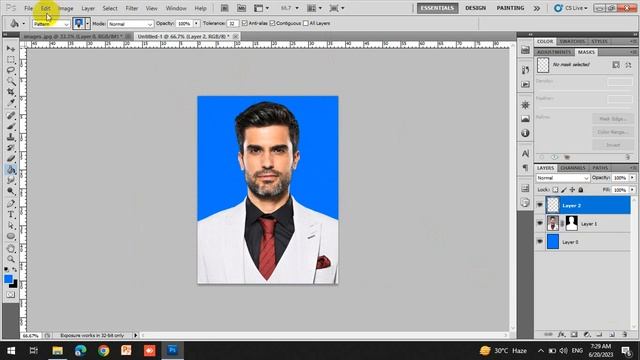
Task: Switch to the Adjustments tab
Action: [x=554, y=52]
